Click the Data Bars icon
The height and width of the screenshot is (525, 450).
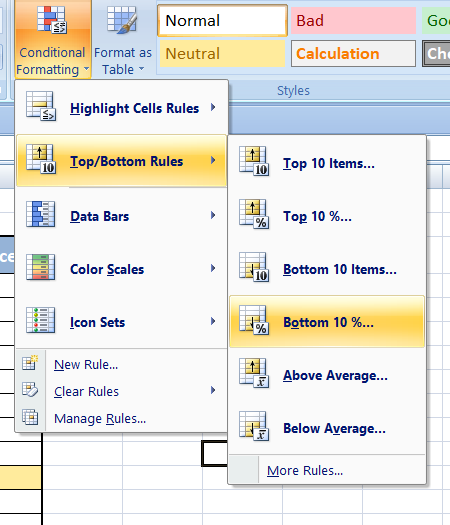pos(41,214)
